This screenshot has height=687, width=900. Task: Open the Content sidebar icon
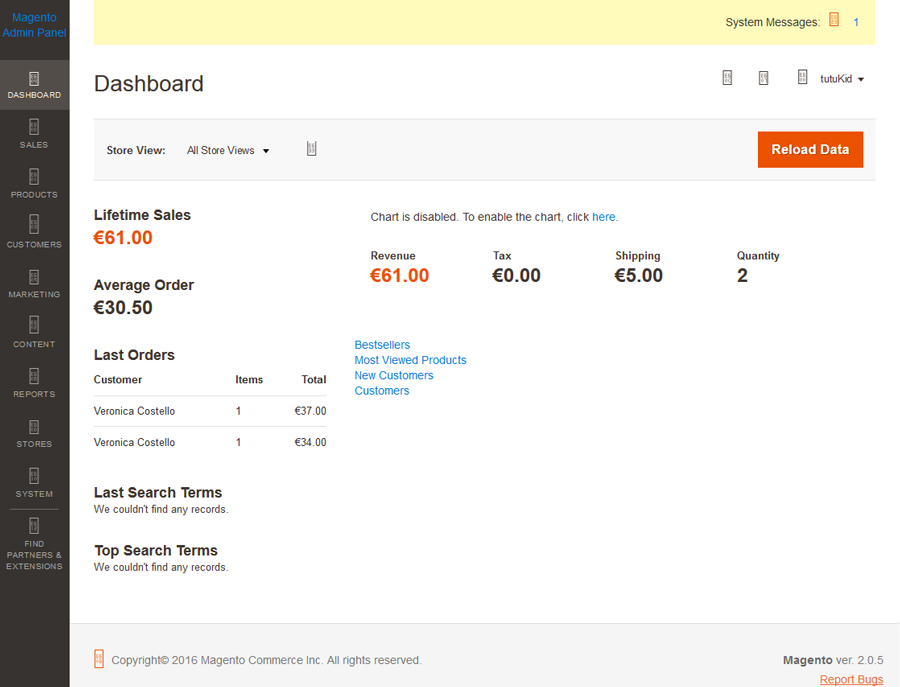pyautogui.click(x=34, y=326)
